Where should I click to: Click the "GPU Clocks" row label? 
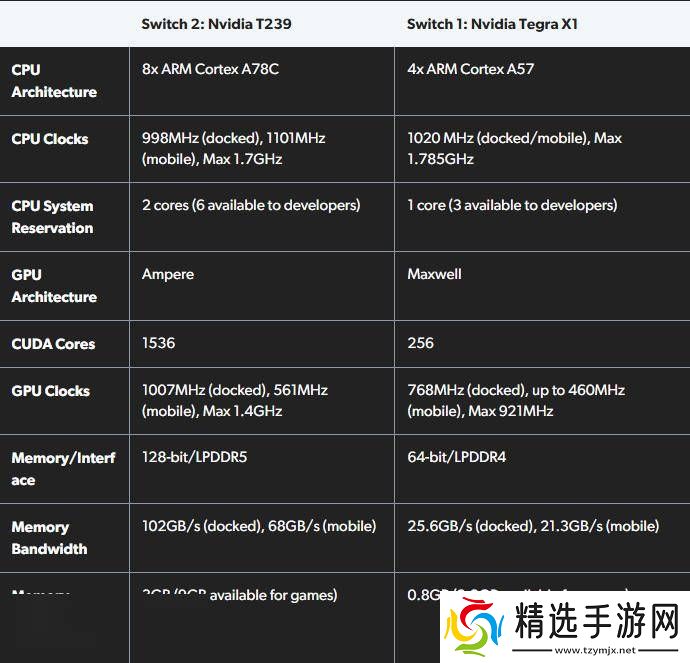tap(50, 391)
